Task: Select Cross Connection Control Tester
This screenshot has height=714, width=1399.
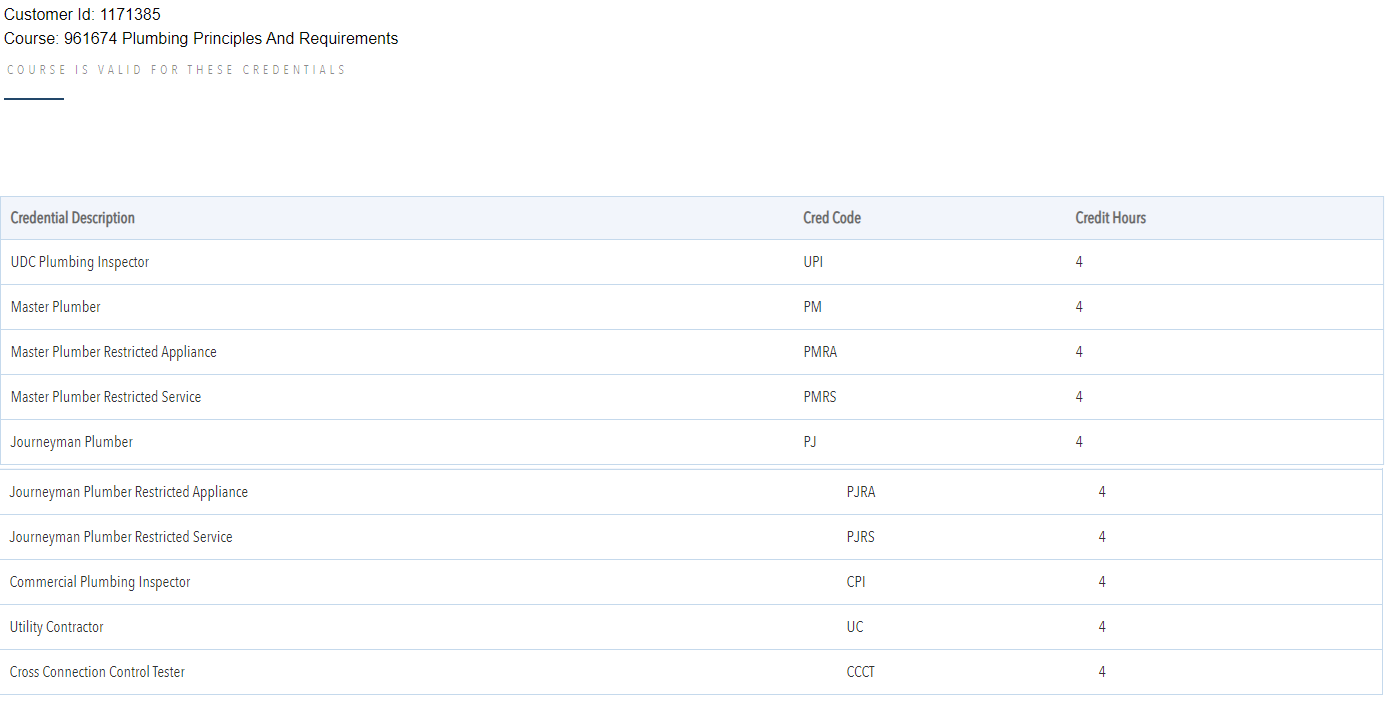Action: (x=97, y=672)
